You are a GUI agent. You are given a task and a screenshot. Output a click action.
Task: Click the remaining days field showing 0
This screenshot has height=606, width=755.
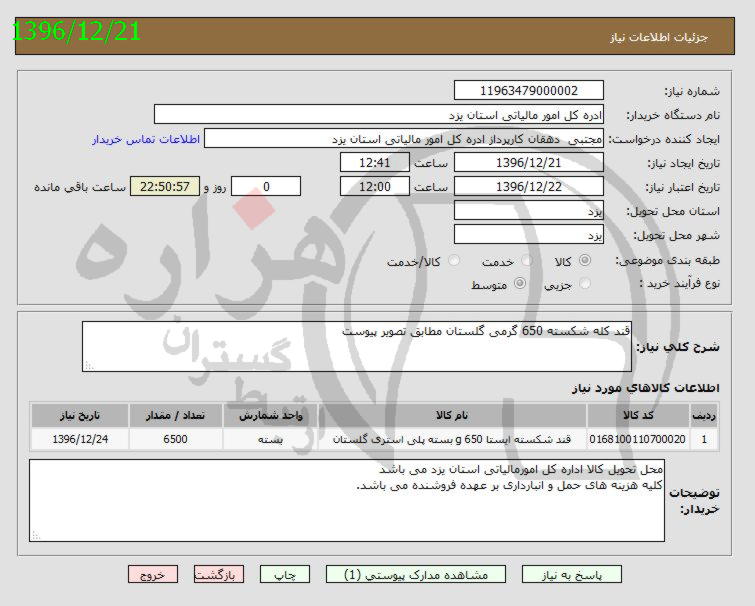point(266,186)
